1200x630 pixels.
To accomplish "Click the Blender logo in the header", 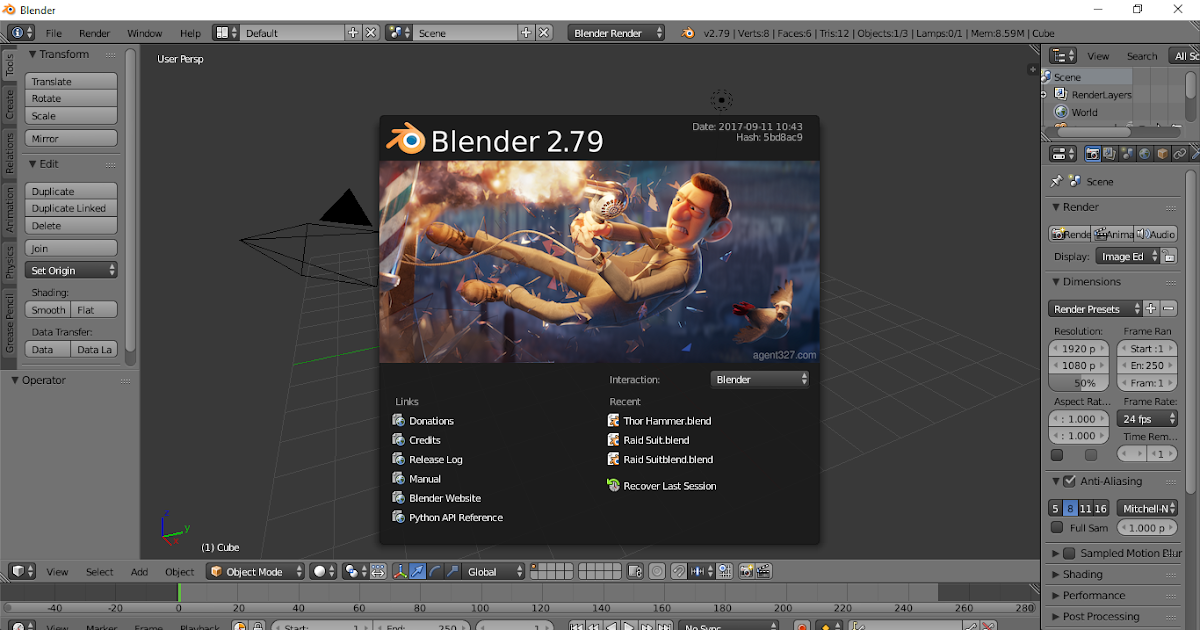I will pos(688,33).
